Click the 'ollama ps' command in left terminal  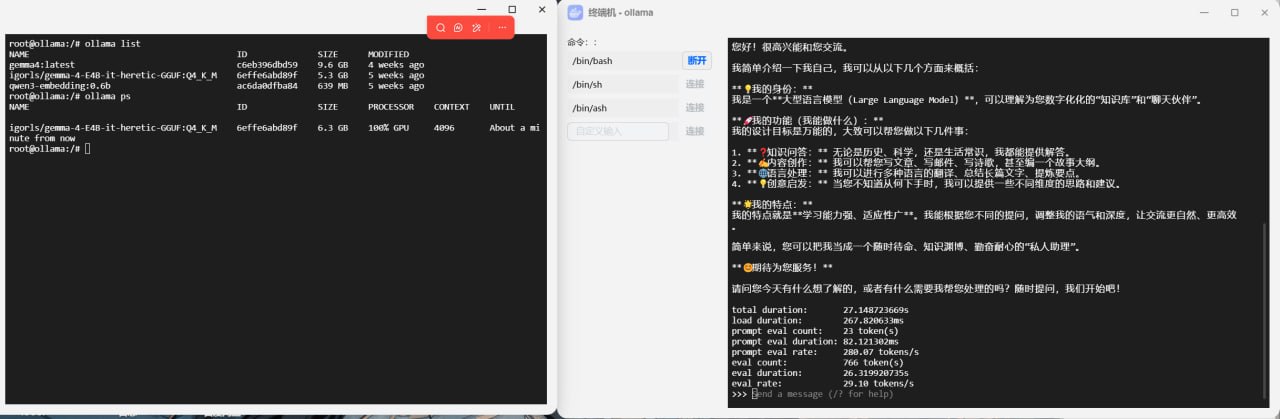(x=107, y=96)
